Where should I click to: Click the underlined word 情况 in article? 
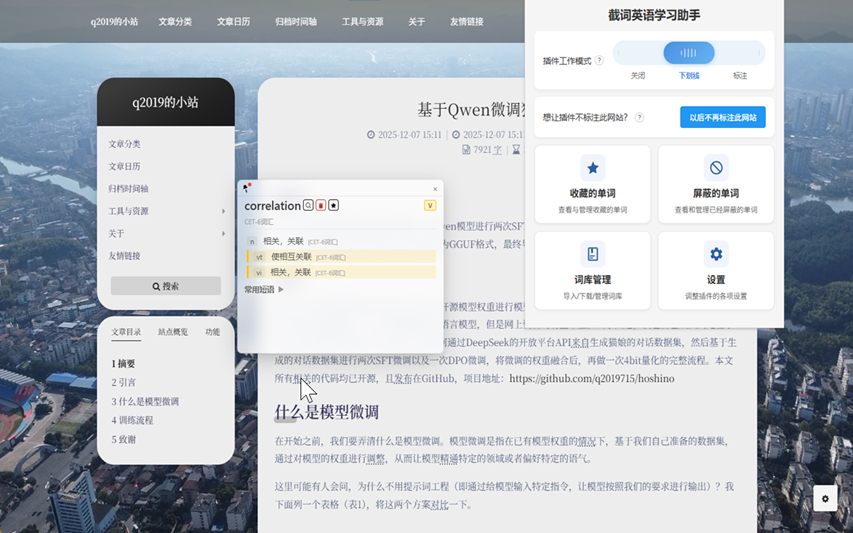[x=587, y=441]
